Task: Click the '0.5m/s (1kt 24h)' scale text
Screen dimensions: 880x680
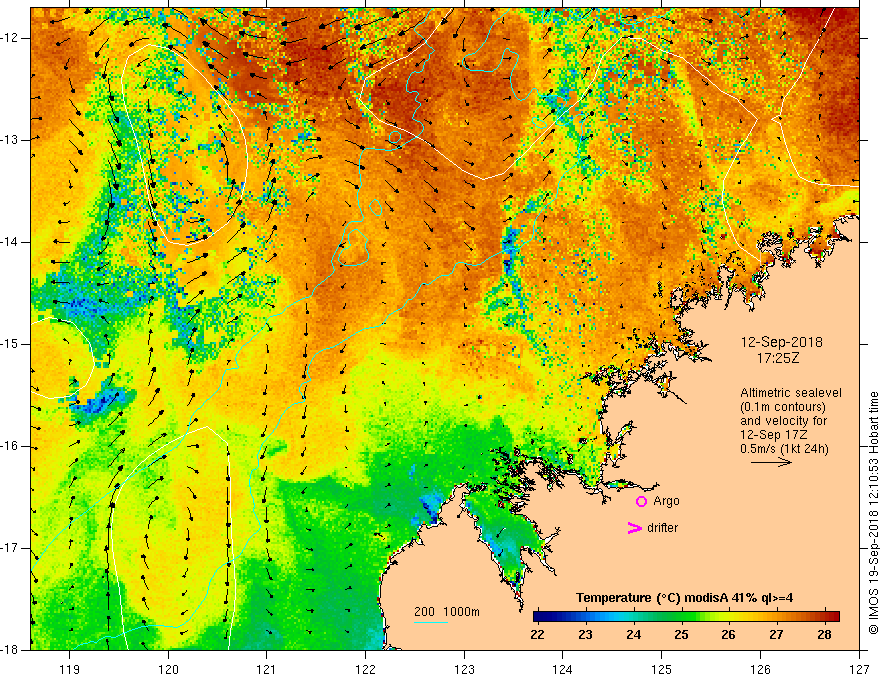Action: [785, 449]
